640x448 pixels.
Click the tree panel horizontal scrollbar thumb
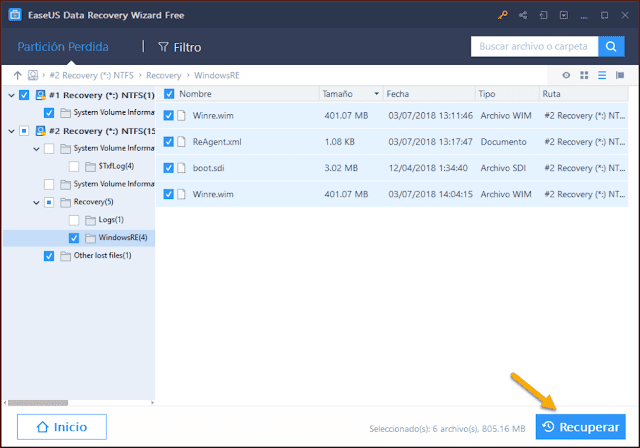[x=38, y=403]
